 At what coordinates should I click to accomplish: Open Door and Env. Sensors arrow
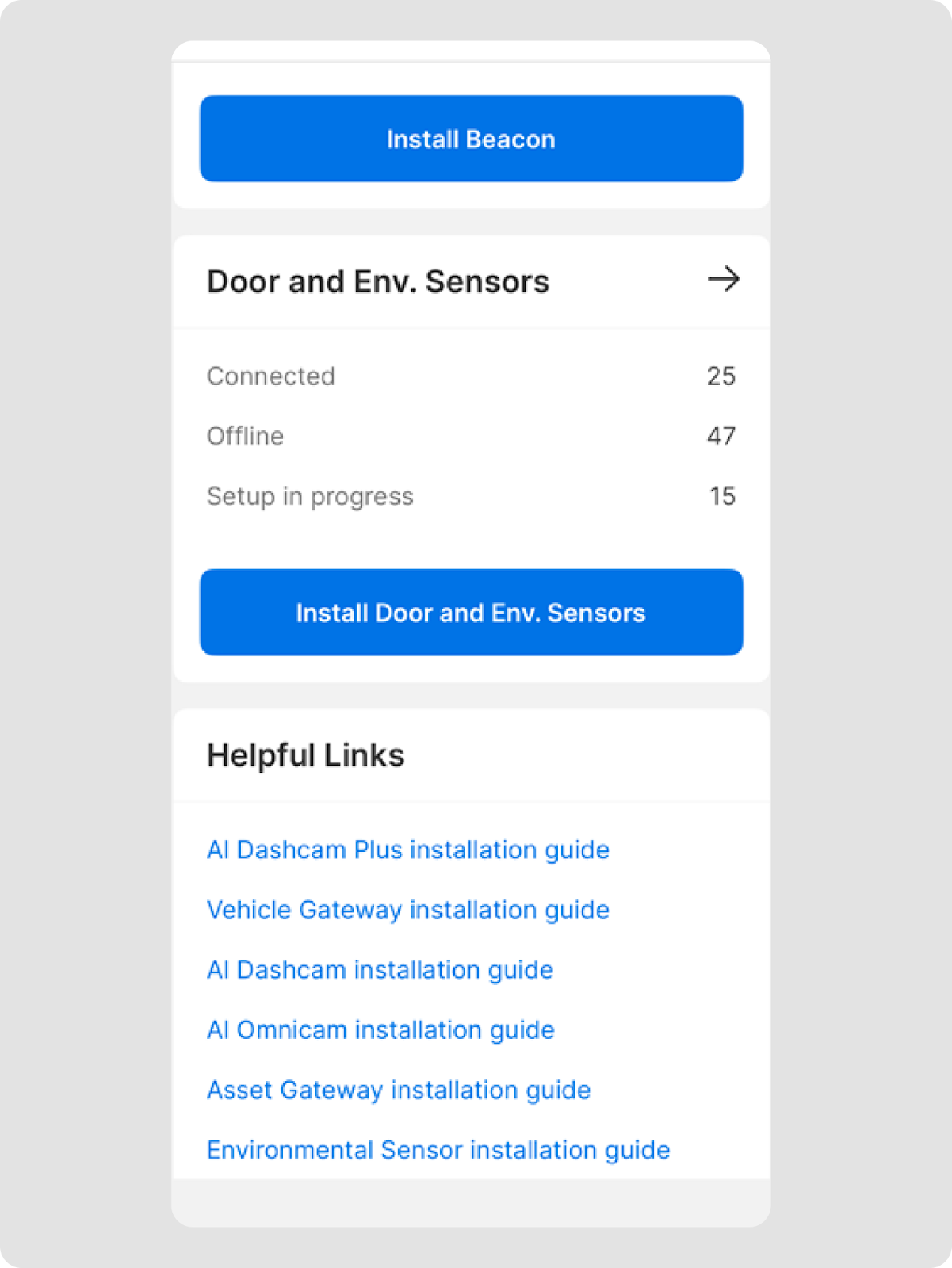click(x=723, y=280)
